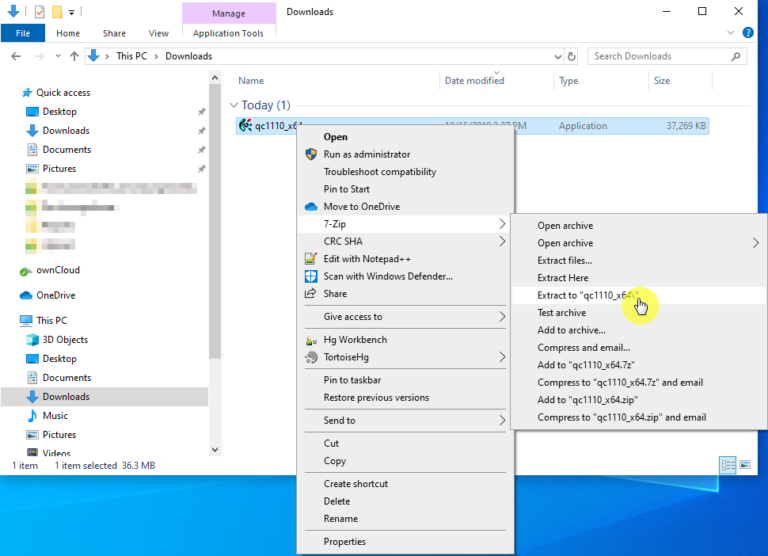
Task: Click the Share icon in context menu
Action: pyautogui.click(x=311, y=294)
